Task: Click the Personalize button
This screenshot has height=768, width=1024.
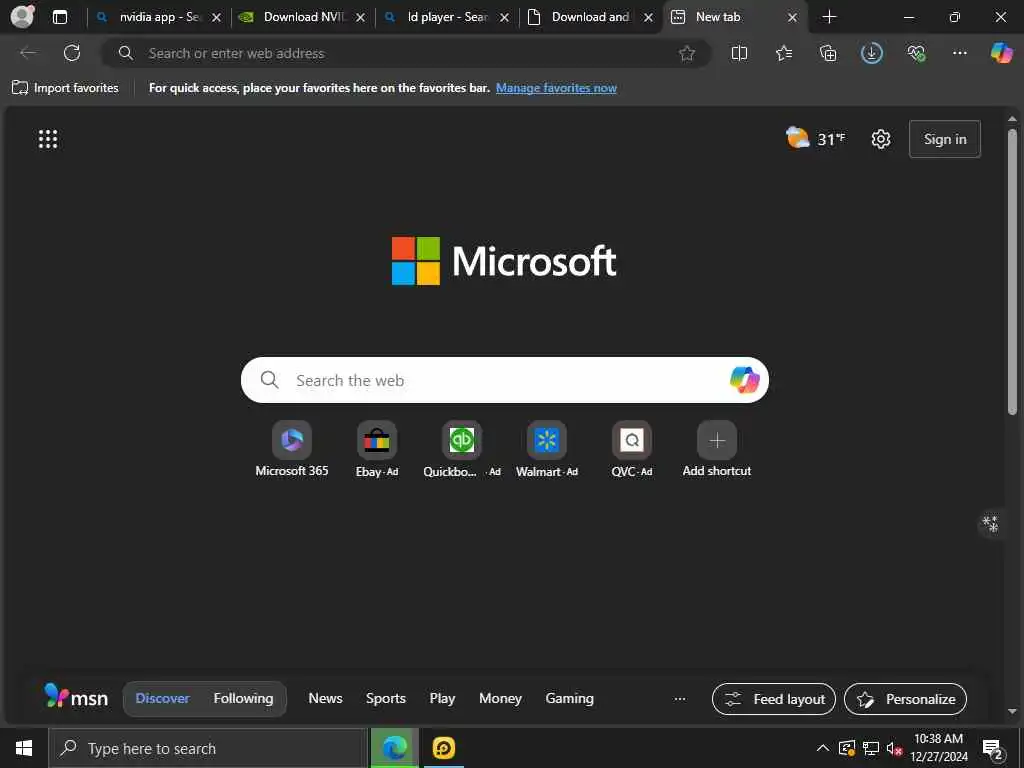Action: coord(905,699)
